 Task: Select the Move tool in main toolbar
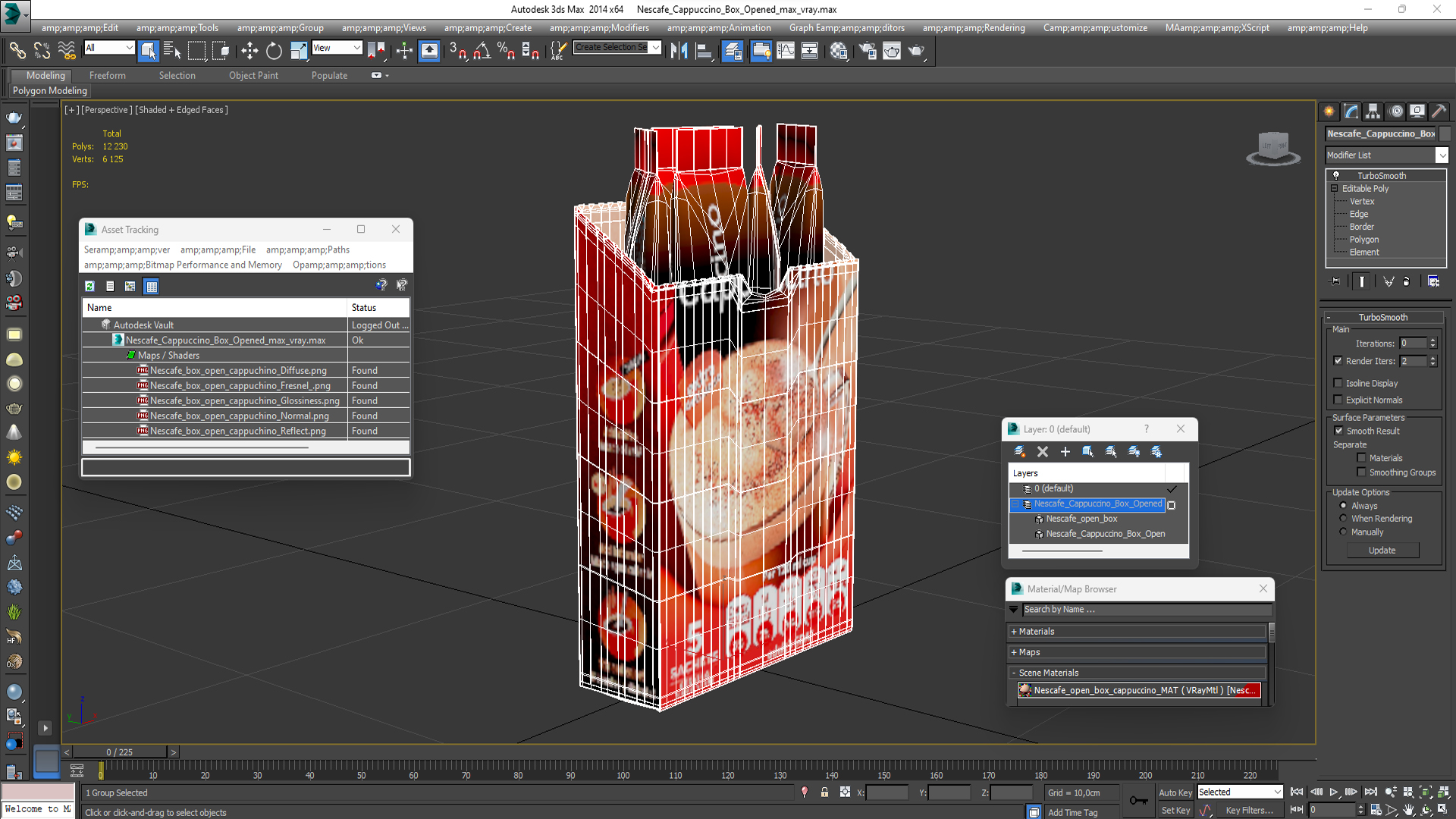pos(249,51)
